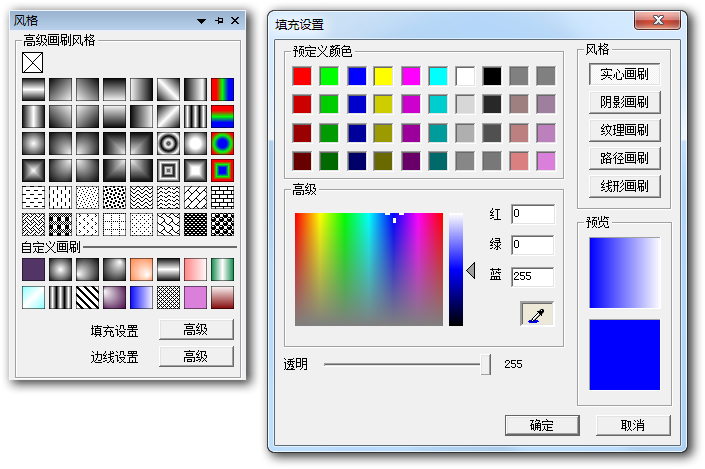Screen dimensions: 705x469
Task: Choose the diagonal black-white striped custom brush
Action: point(87,297)
